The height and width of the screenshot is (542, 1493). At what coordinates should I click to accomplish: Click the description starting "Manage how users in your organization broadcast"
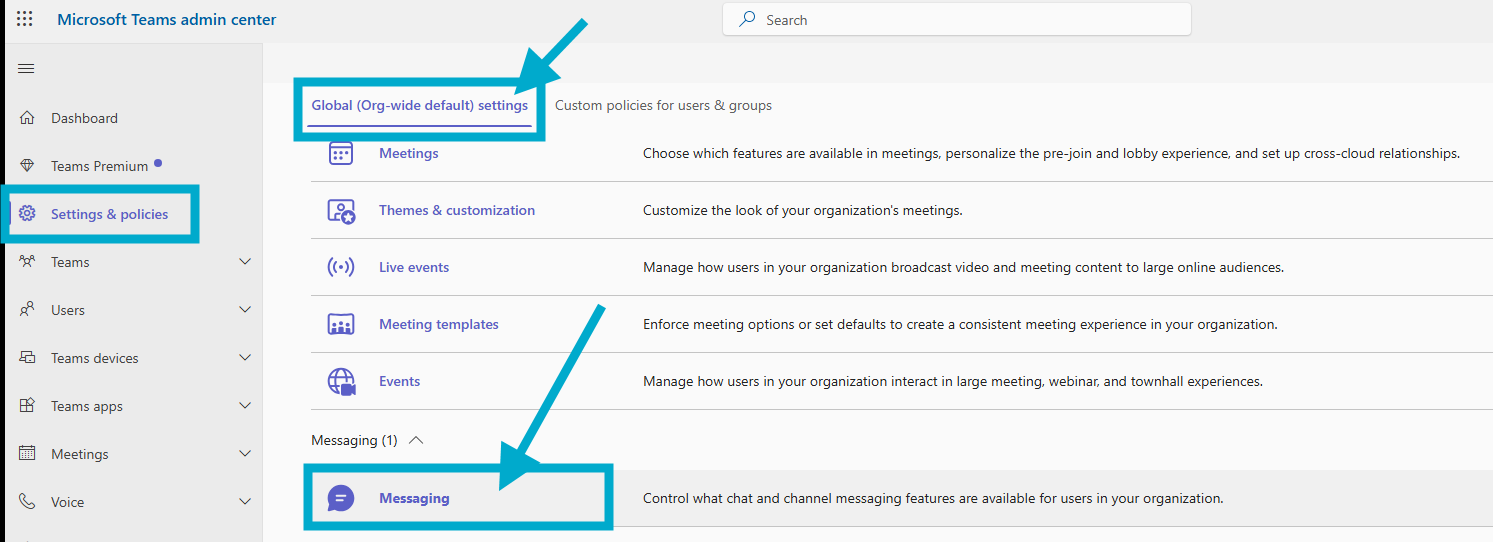(963, 267)
